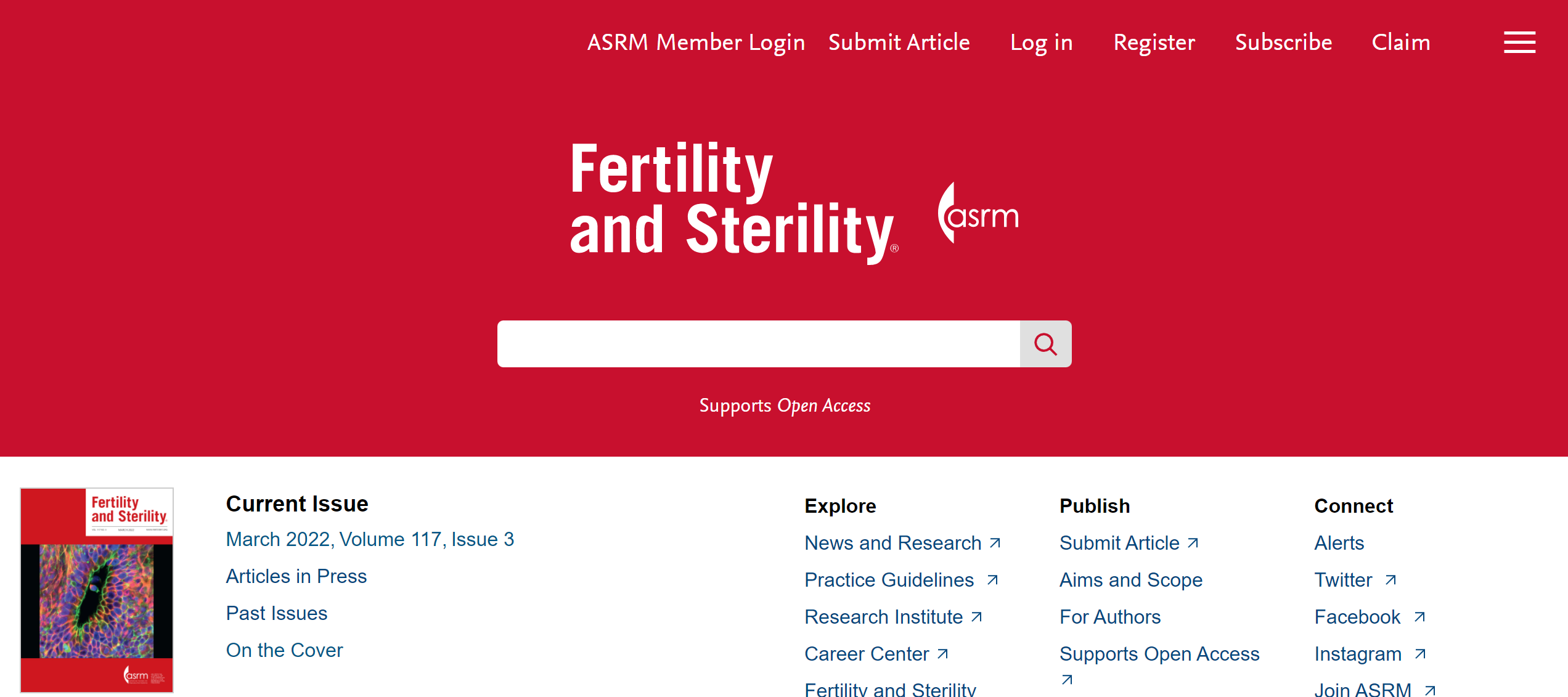Open the hamburger menu icon
1568x697 pixels.
click(1519, 43)
